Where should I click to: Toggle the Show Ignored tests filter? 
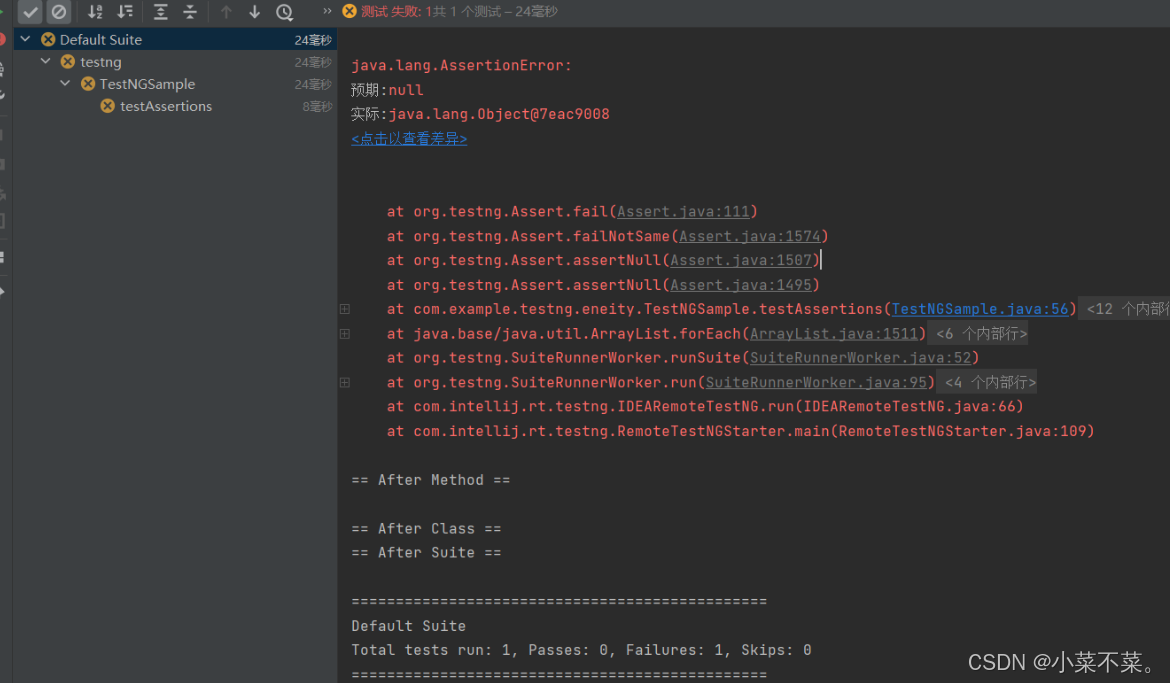[60, 12]
